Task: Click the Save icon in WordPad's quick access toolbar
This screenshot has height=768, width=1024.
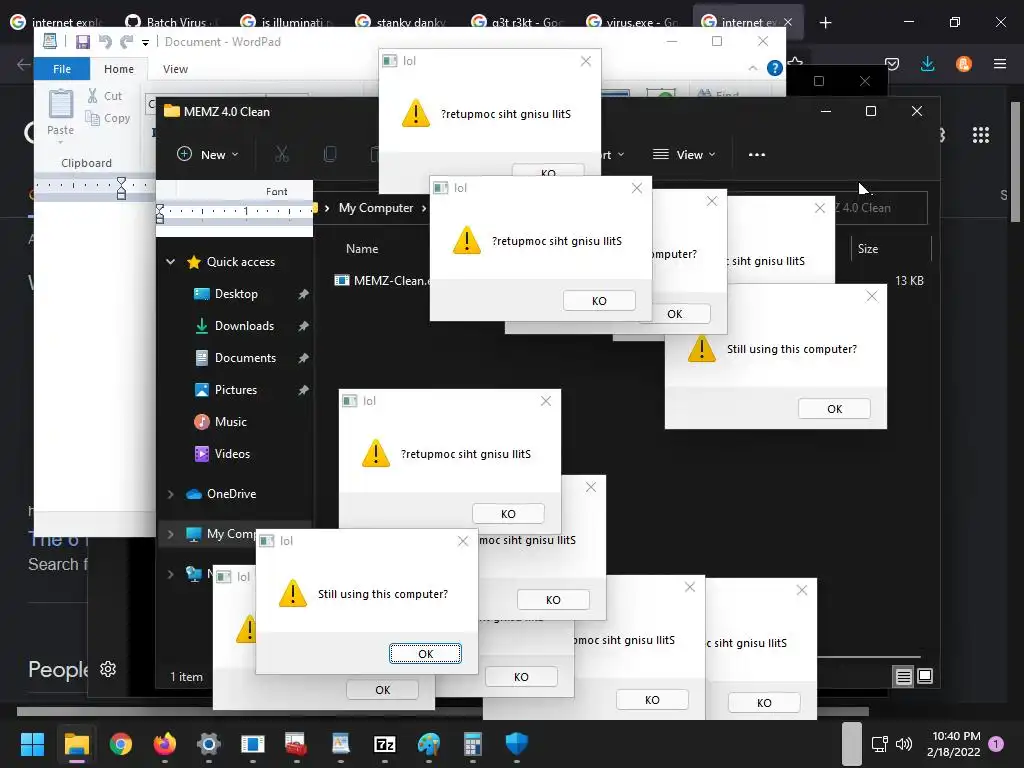Action: [83, 42]
